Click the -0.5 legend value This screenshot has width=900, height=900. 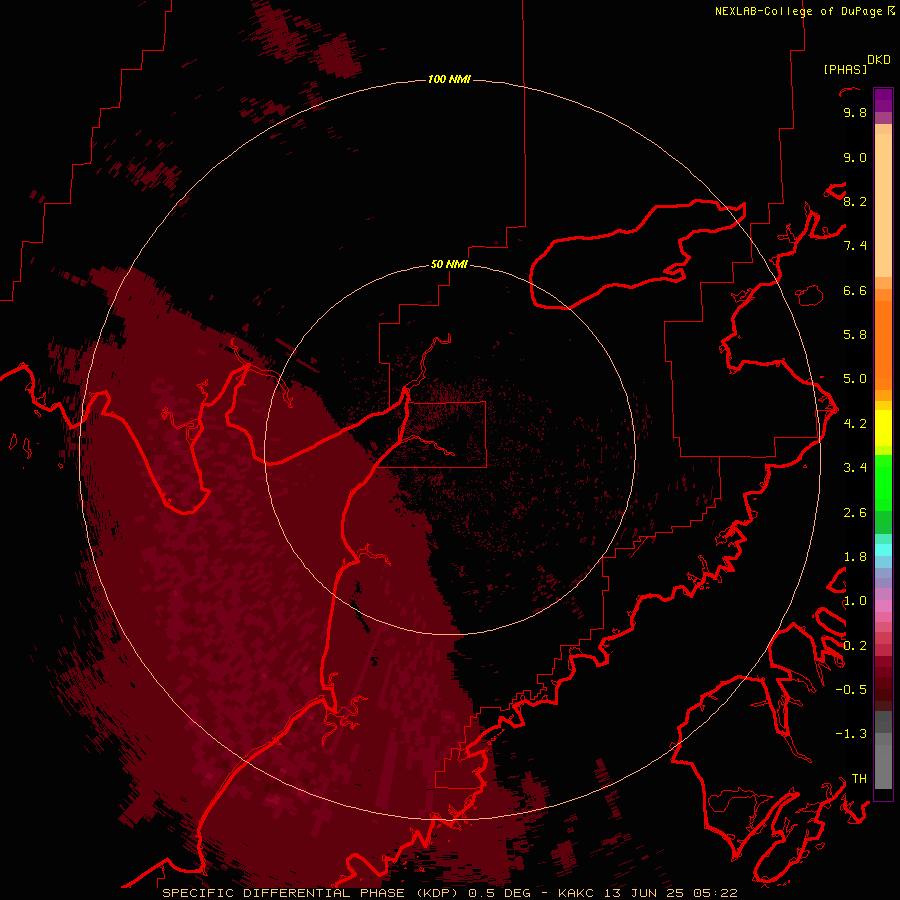(851, 689)
